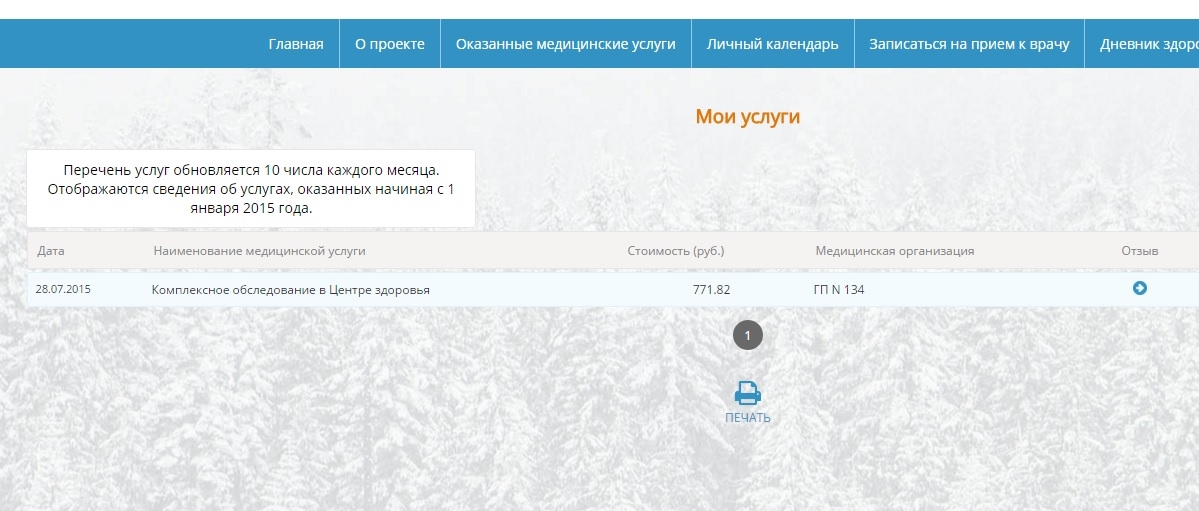This screenshot has width=1199, height=511.
Task: Click the Мои услуги heading
Action: pos(747,117)
